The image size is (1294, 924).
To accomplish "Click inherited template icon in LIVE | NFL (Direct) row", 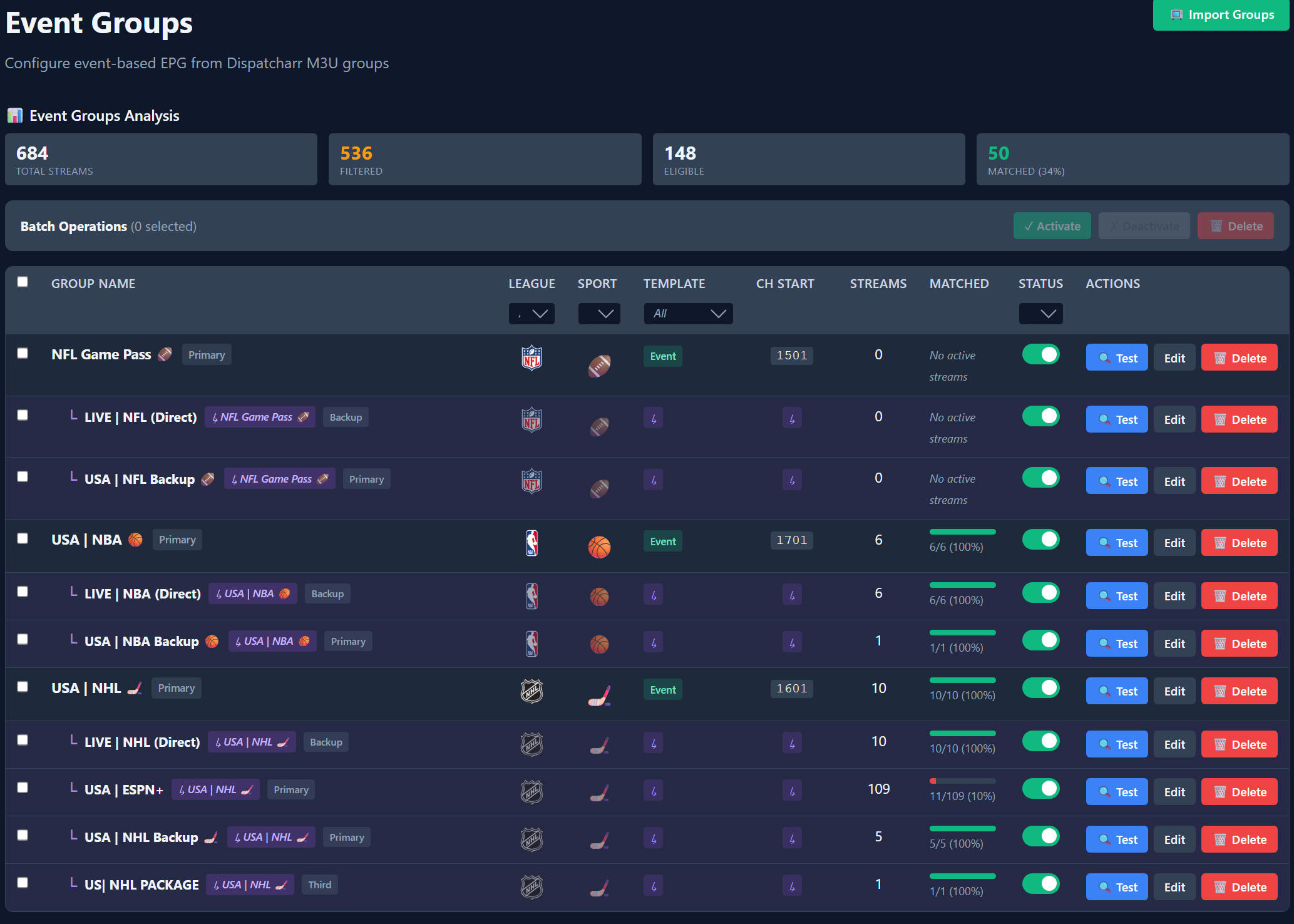I will (653, 418).
